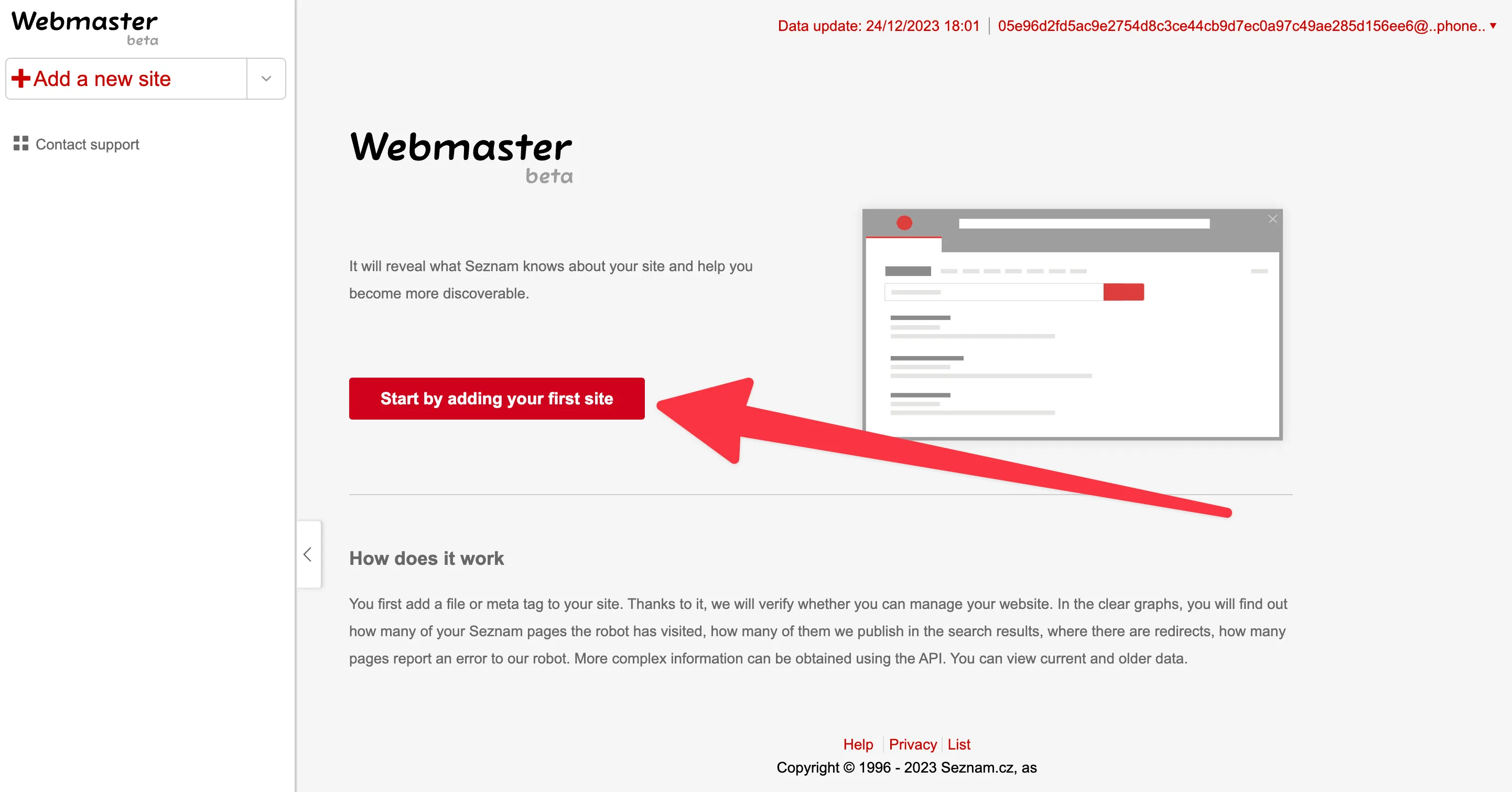Screen dimensions: 1512x792
Task: Click the red circle icon in browser mockup
Action: [905, 223]
